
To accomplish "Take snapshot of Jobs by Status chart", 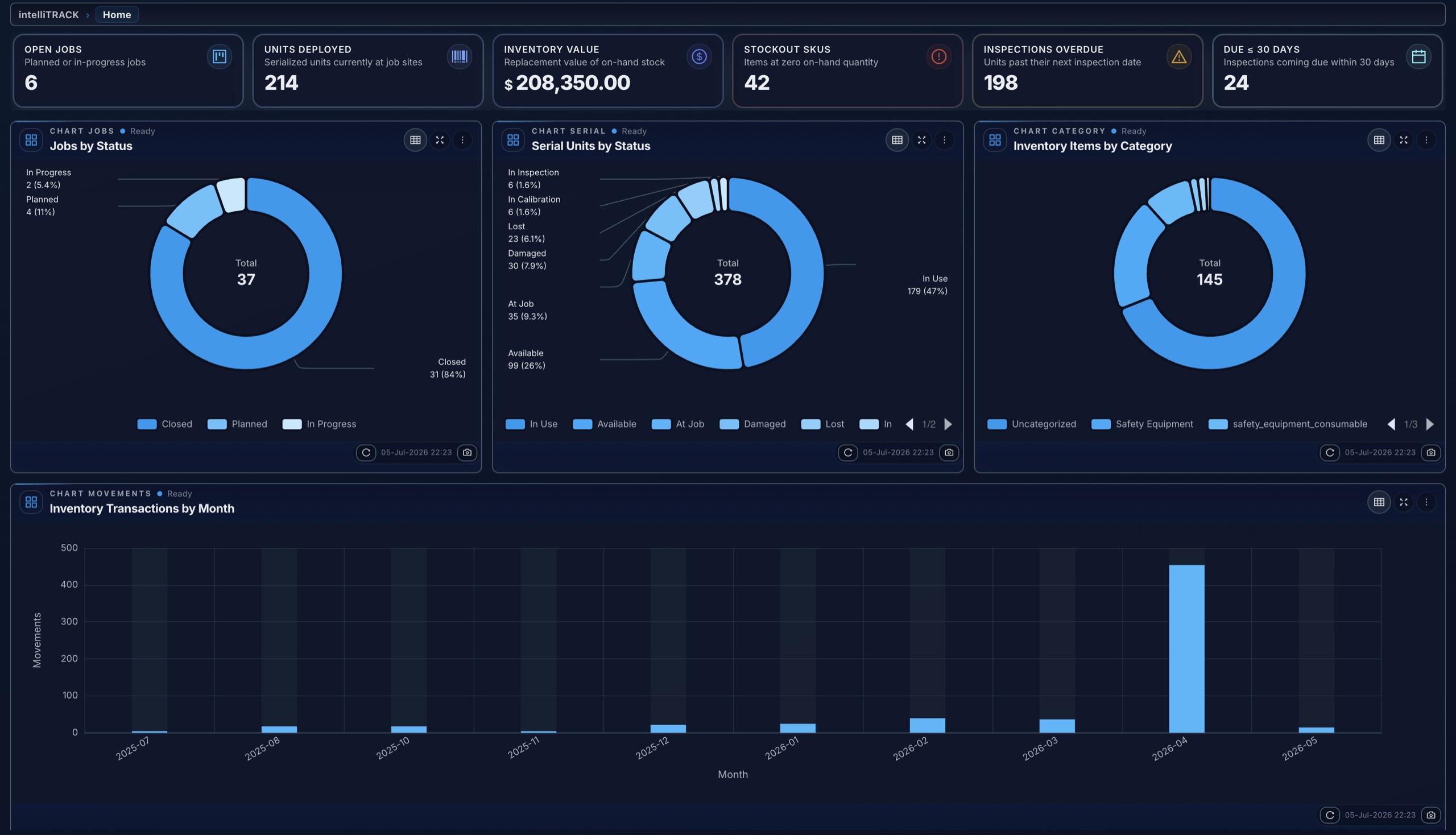I will [467, 453].
